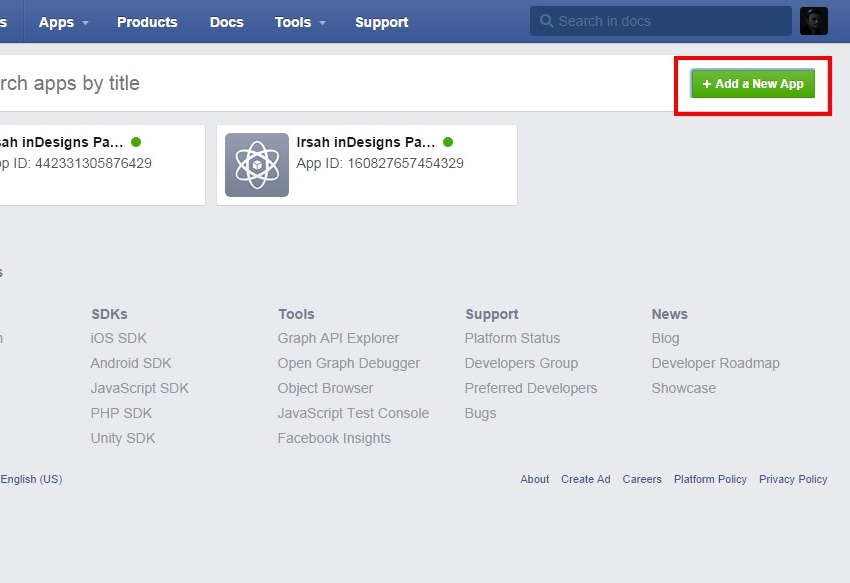850x583 pixels.
Task: Open the Showcase link
Action: pyautogui.click(x=684, y=388)
